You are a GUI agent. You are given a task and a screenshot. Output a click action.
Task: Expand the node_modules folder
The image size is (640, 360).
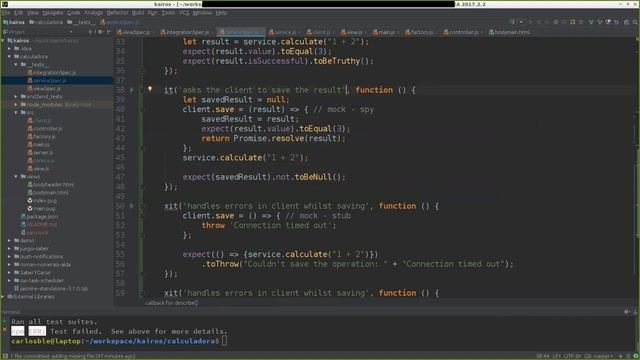tap(16, 104)
